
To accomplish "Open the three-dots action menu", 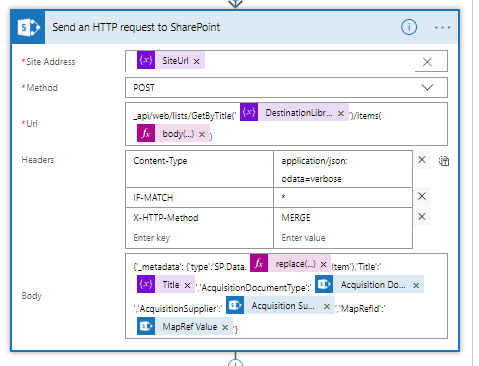I will click(x=442, y=27).
